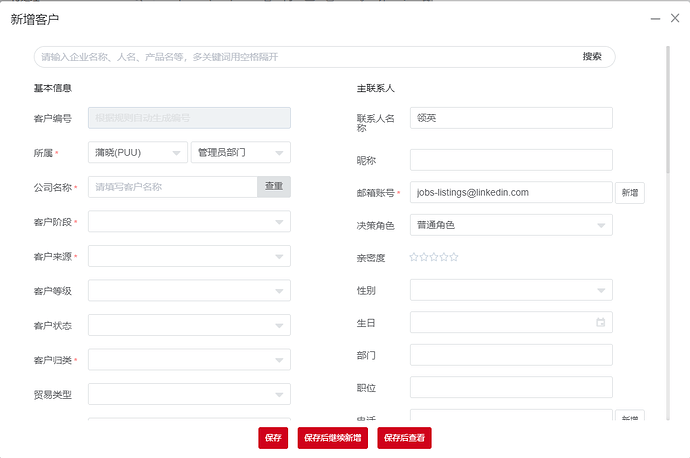The height and width of the screenshot is (458, 690).
Task: Minimize the 新增客户 dialog
Action: 653,19
